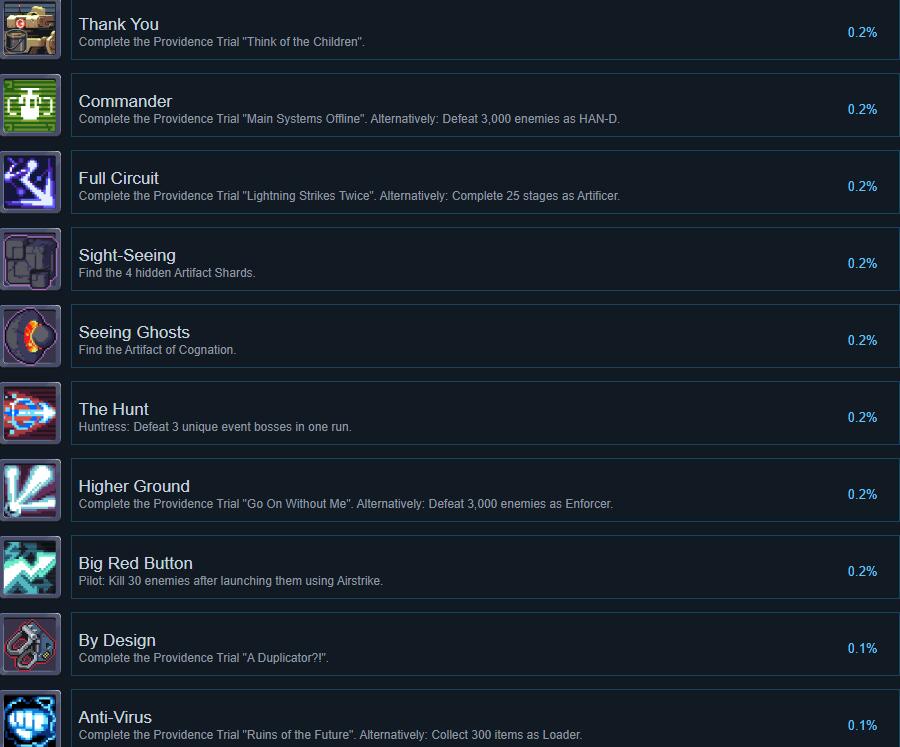Select the Seeing Ghosts achievement title

tap(134, 332)
